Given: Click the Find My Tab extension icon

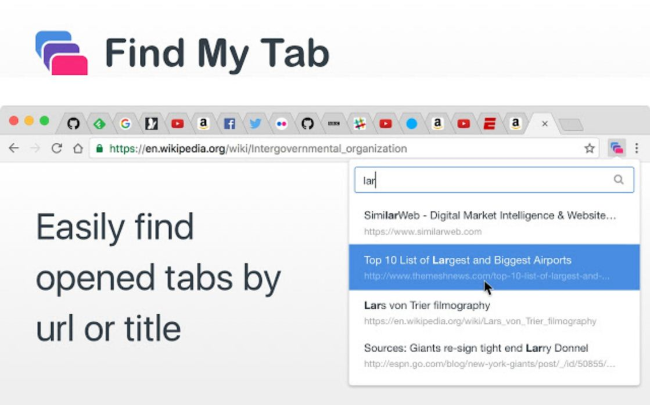Looking at the screenshot, I should click(x=616, y=148).
